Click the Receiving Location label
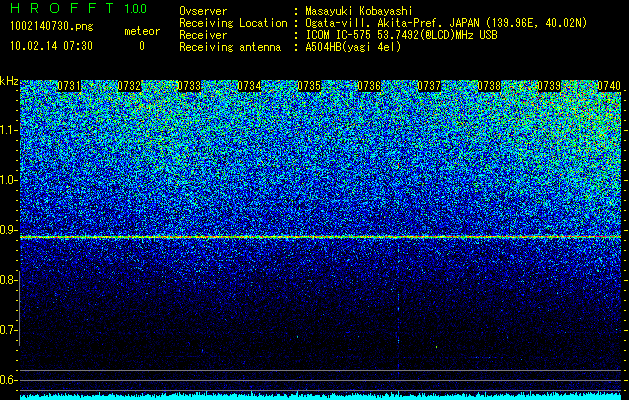 click(233, 23)
